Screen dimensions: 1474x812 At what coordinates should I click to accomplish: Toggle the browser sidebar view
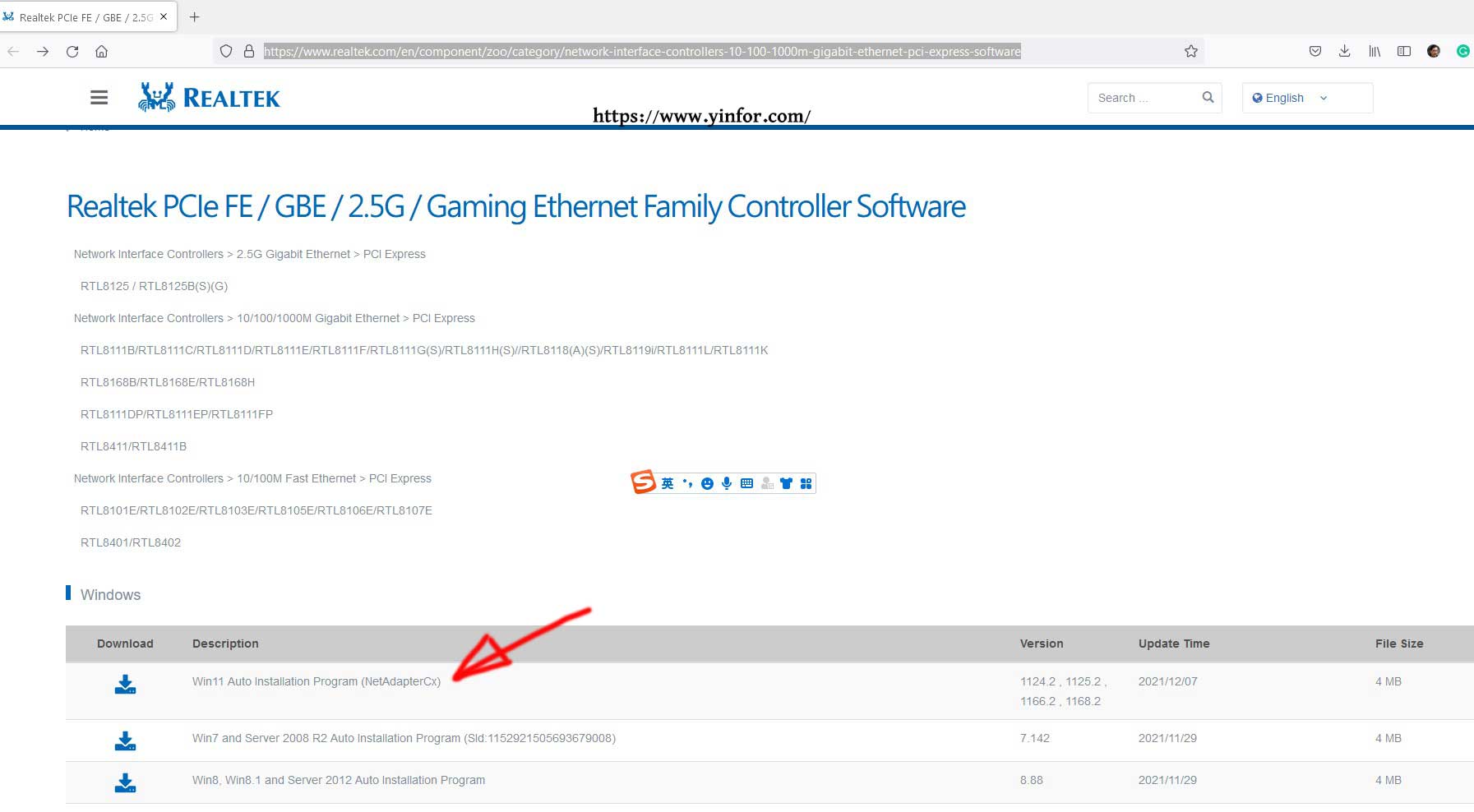pos(1403,51)
